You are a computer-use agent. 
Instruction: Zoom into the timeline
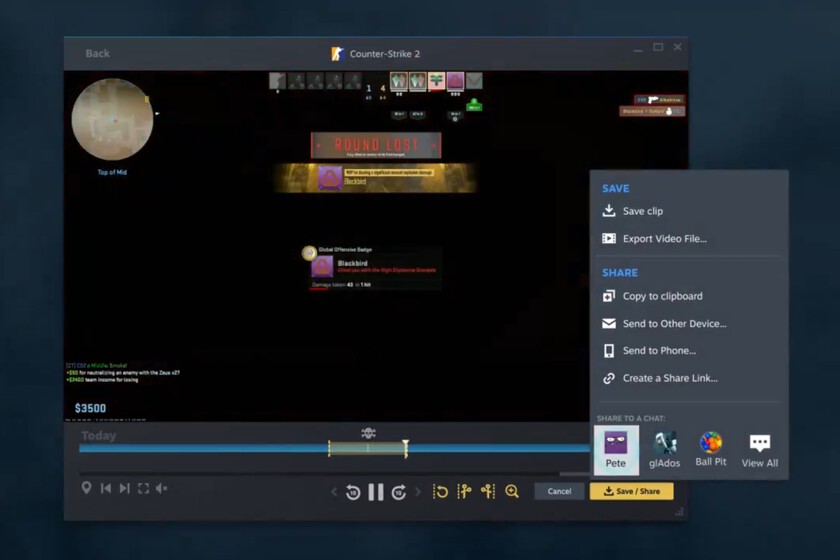[x=512, y=491]
